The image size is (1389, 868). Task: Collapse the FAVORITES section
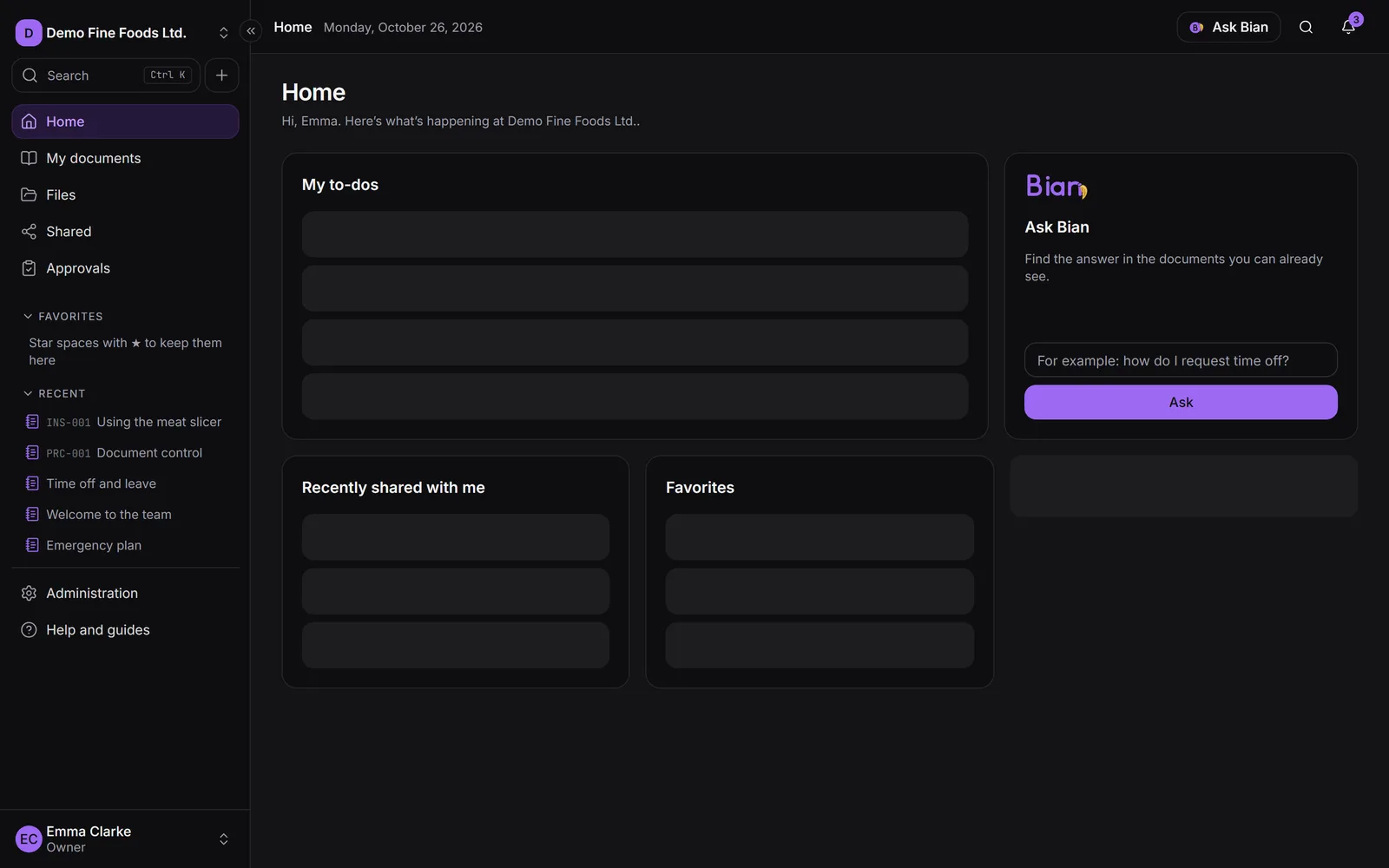pos(63,317)
